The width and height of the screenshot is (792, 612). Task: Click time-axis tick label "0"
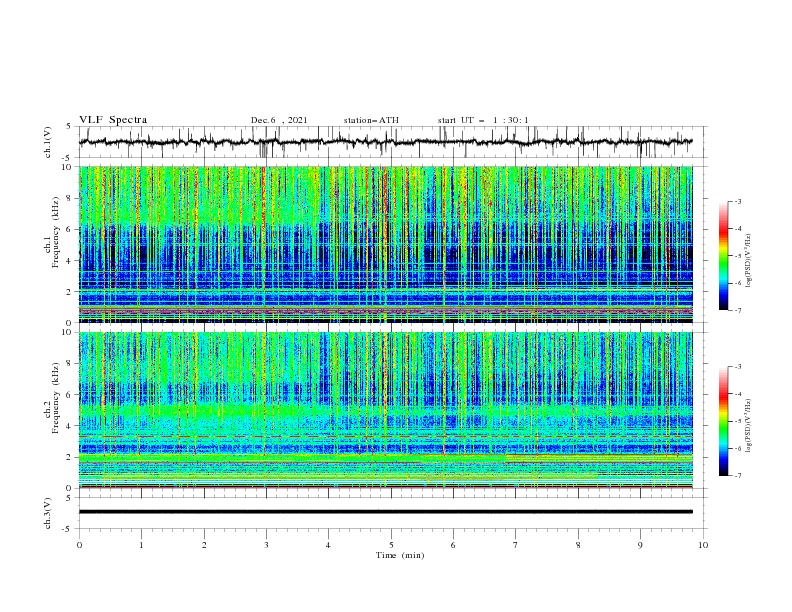coord(79,545)
